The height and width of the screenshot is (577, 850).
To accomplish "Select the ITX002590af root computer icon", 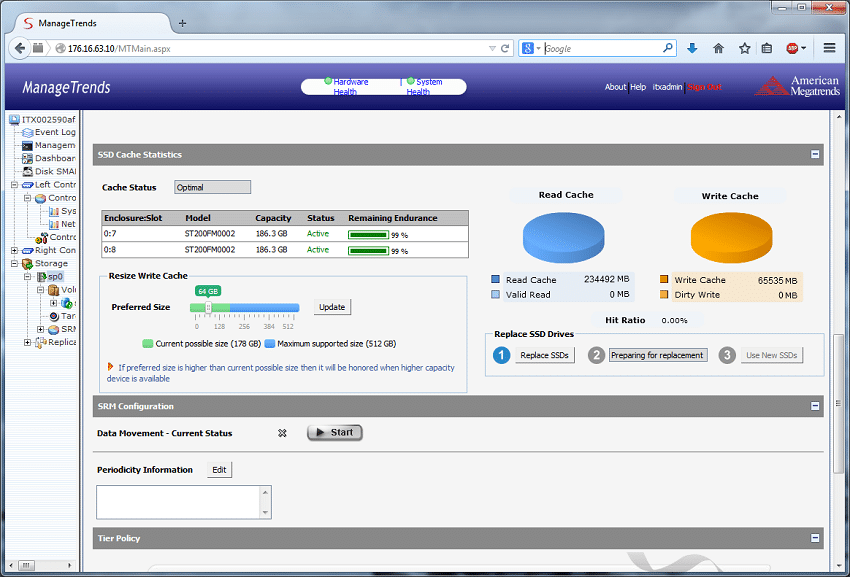I will coord(15,119).
